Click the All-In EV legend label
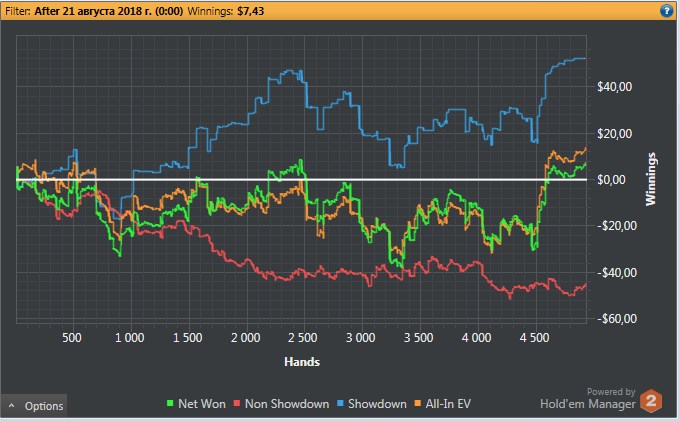680x421 pixels. pyautogui.click(x=448, y=404)
